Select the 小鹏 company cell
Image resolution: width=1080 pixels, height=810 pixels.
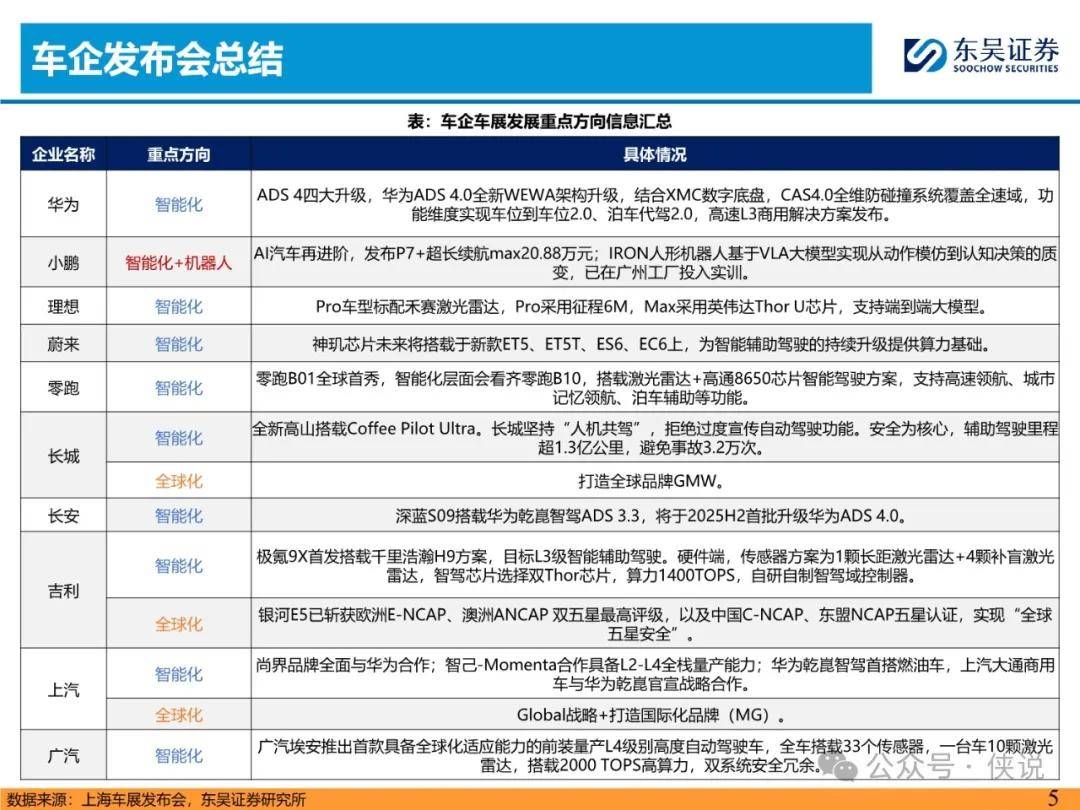point(63,262)
